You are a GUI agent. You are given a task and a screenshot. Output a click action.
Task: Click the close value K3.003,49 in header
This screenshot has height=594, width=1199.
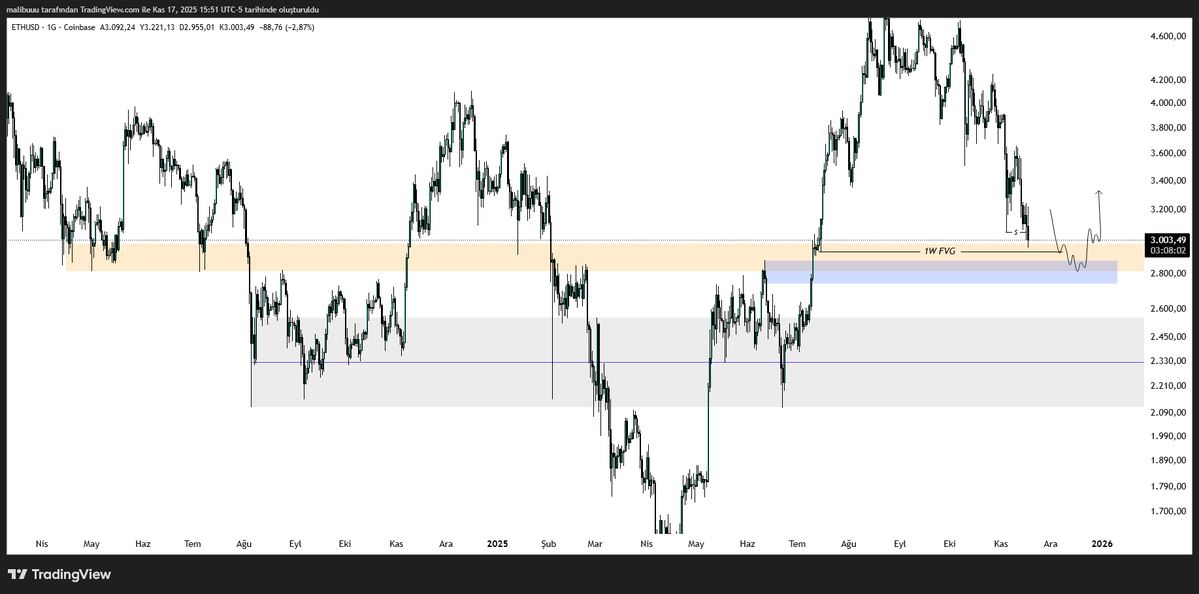pyautogui.click(x=236, y=27)
